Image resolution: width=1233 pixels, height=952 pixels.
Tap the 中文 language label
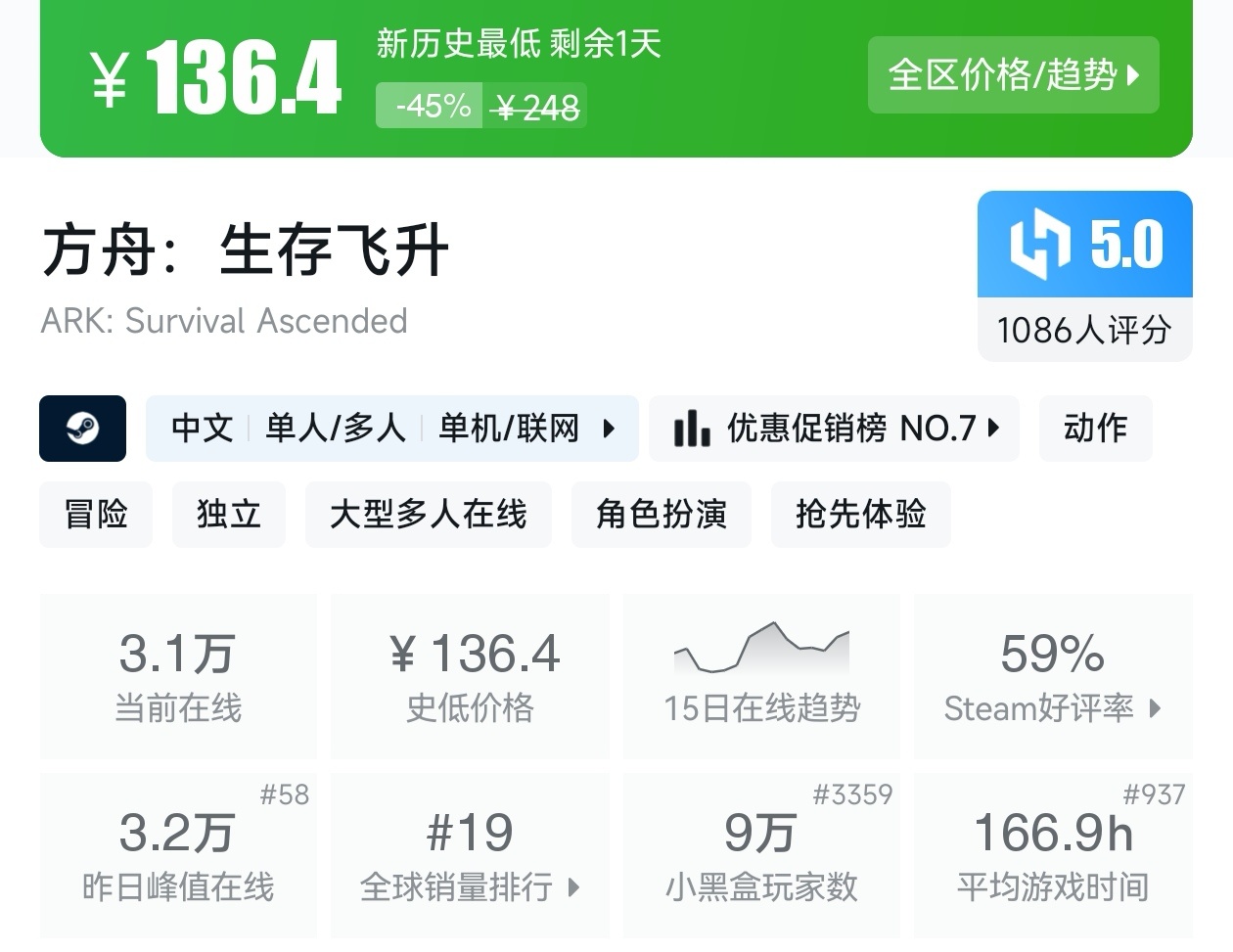point(203,429)
